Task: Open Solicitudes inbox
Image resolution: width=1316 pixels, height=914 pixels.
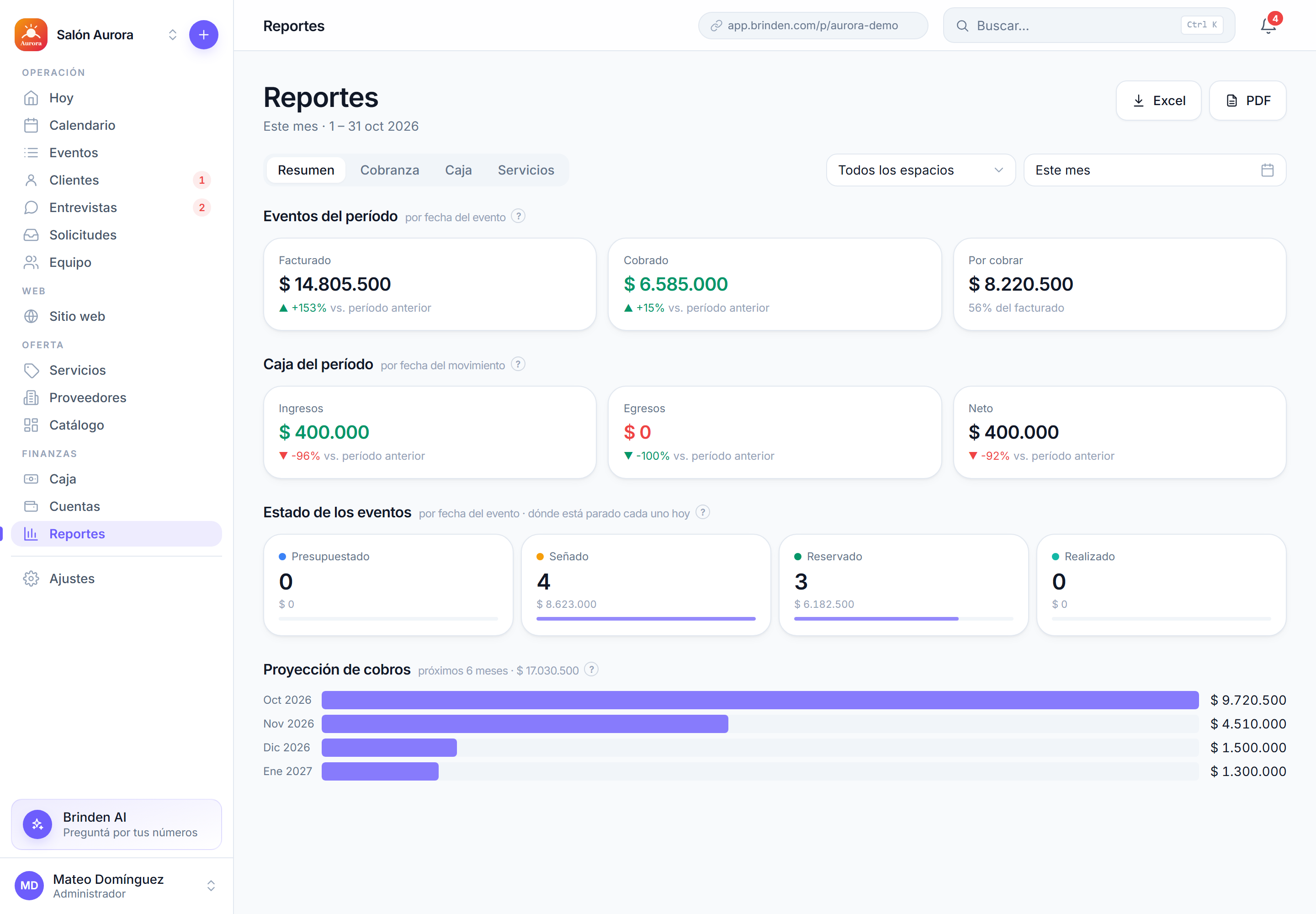Action: tap(116, 235)
